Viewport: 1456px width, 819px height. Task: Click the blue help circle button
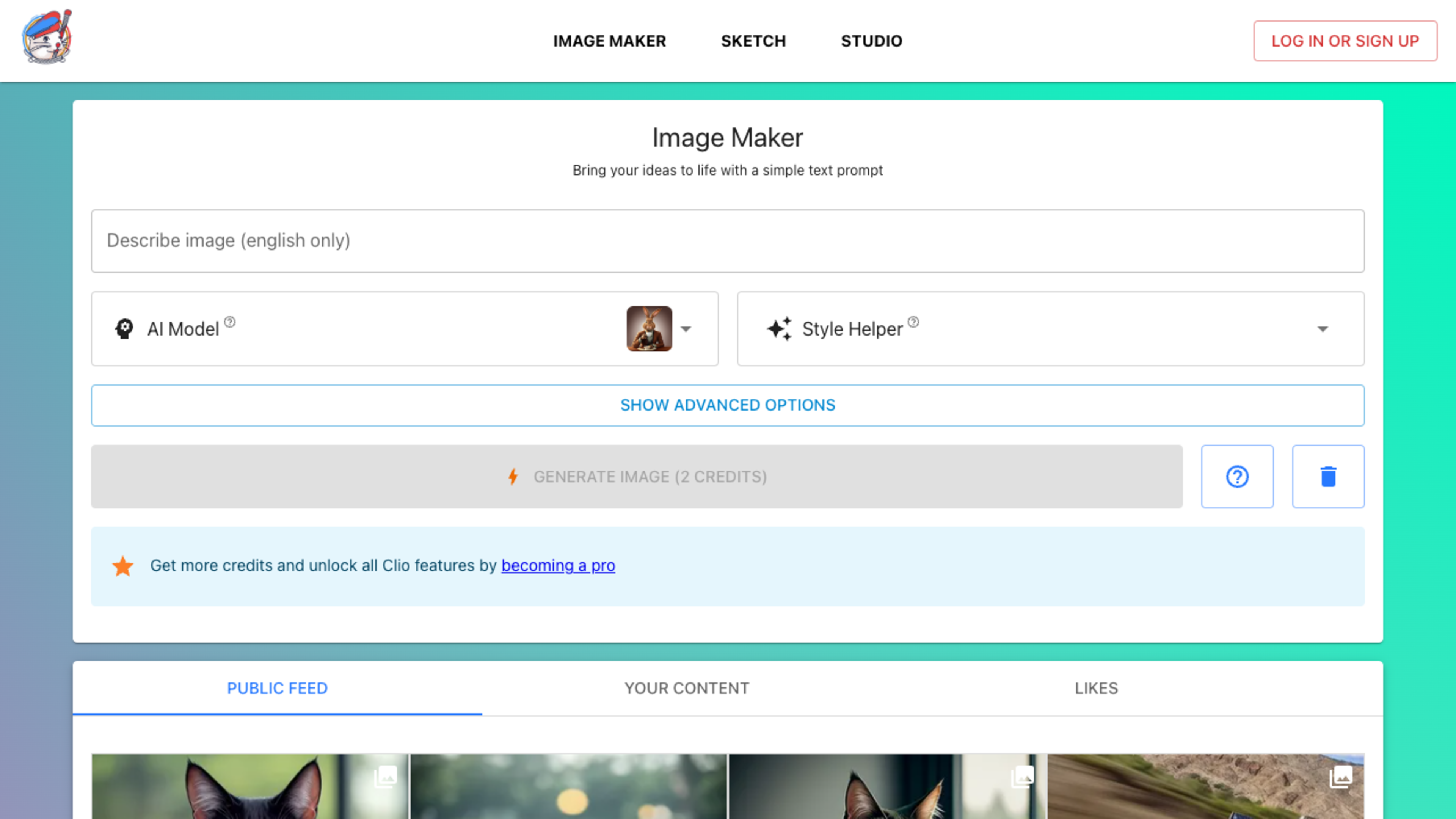[1237, 477]
